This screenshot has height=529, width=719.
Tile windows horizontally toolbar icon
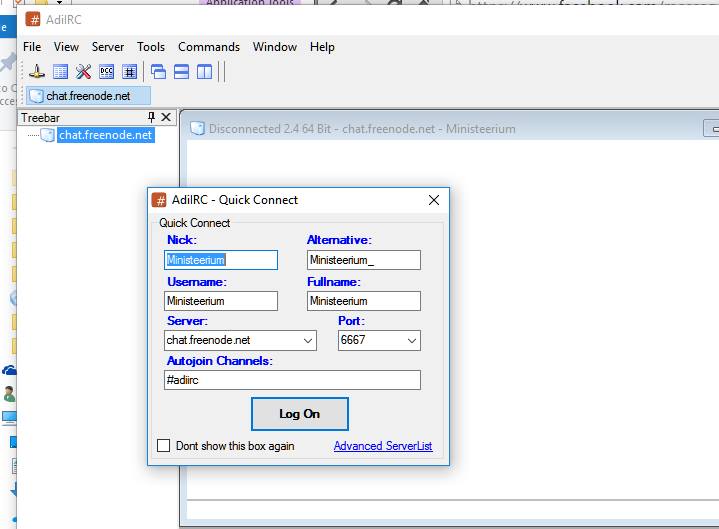click(182, 72)
